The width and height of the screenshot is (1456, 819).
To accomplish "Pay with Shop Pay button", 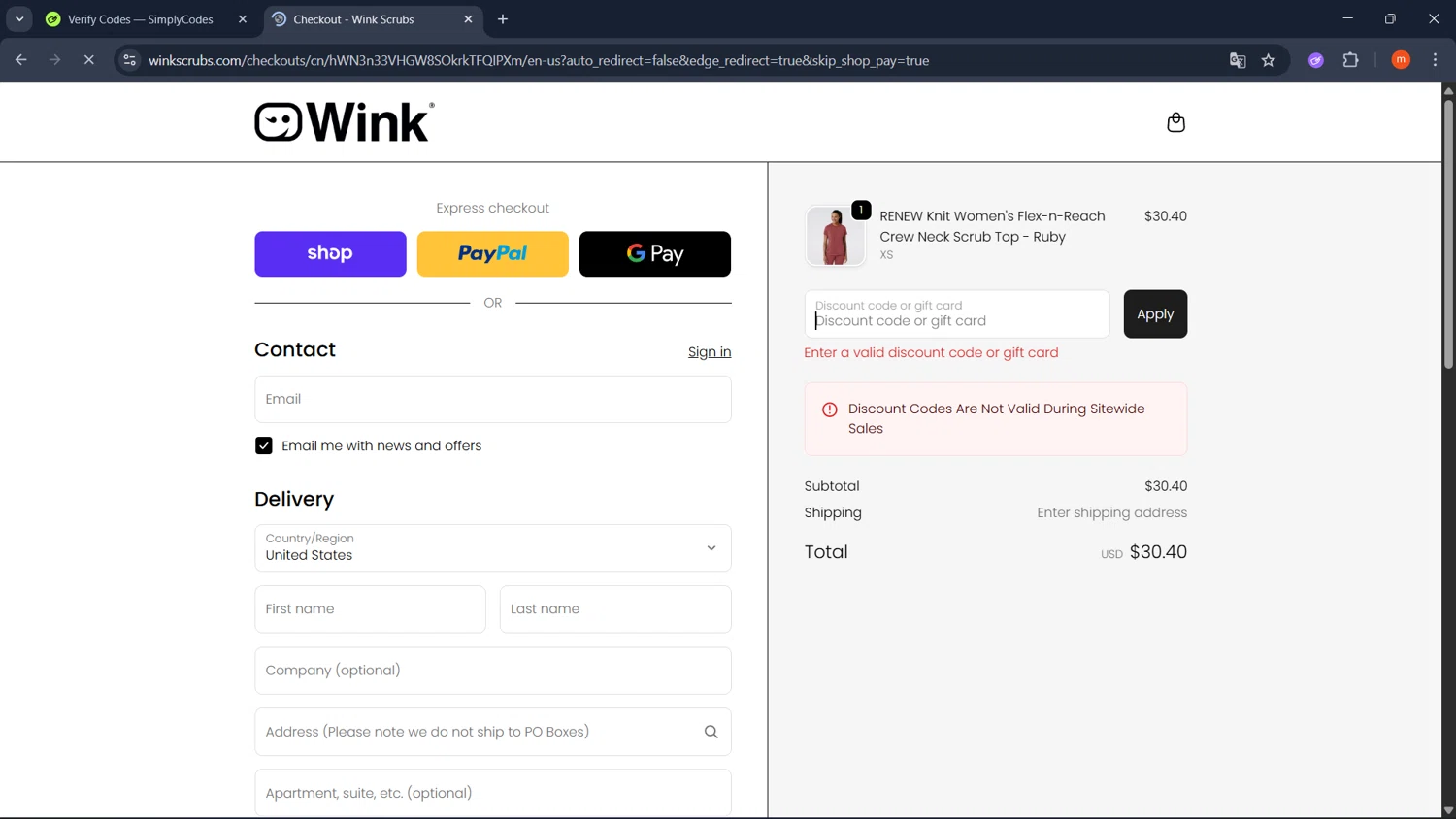I will 330,254.
